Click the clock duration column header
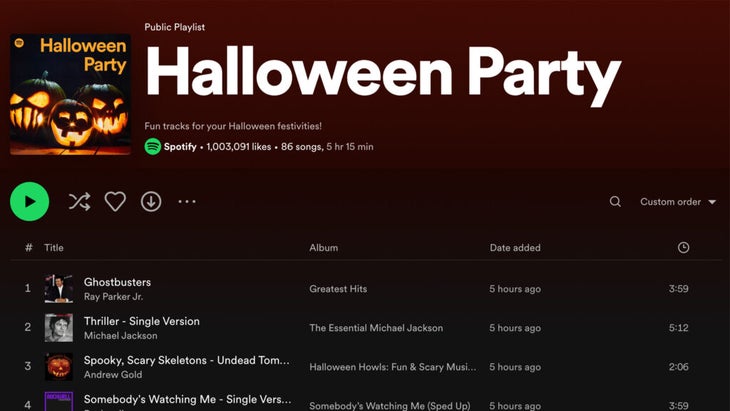The width and height of the screenshot is (730, 411). [683, 248]
